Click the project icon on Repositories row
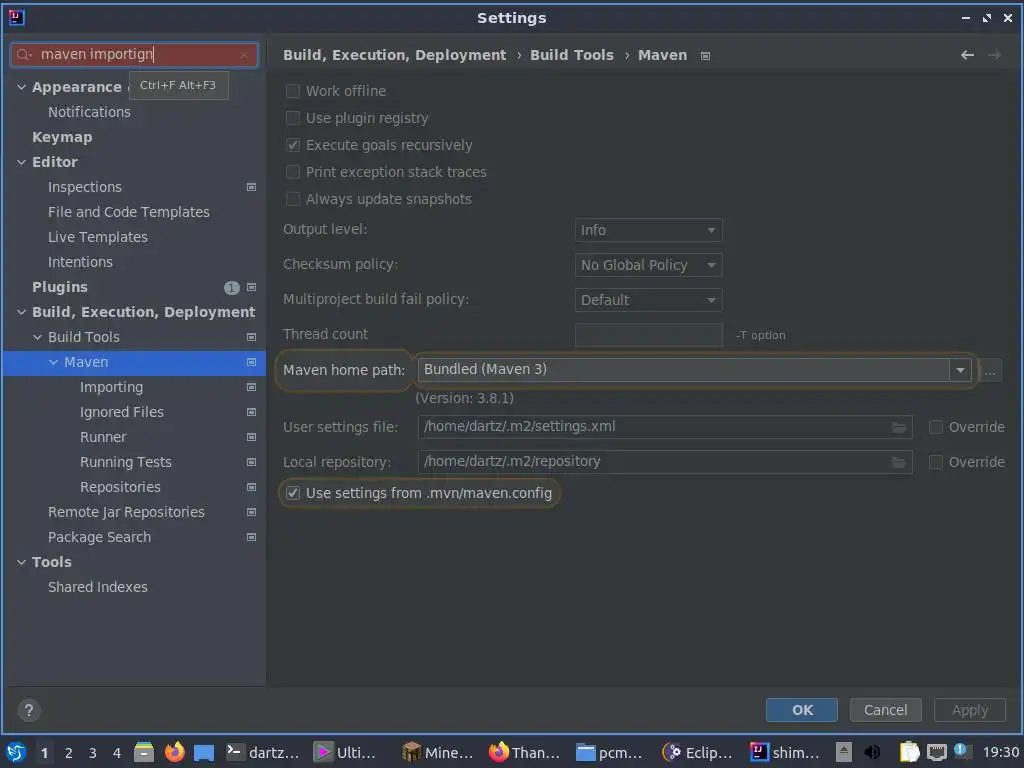 251,487
